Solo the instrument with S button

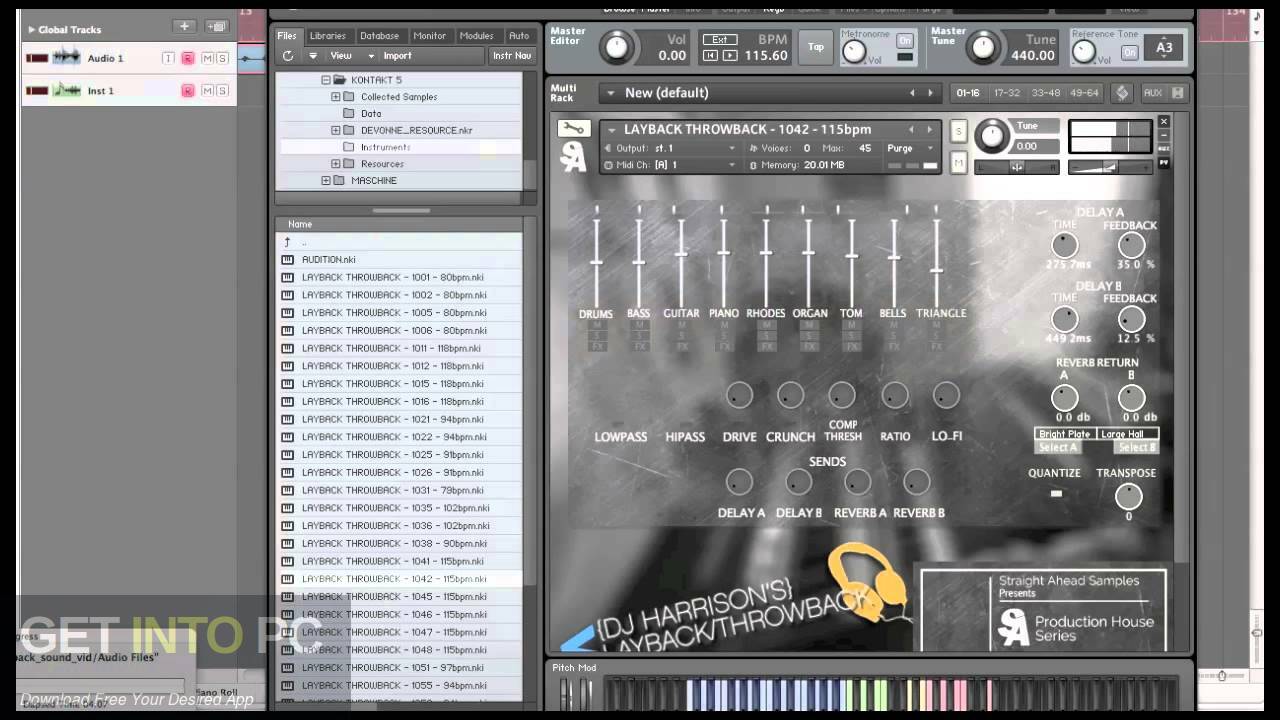pyautogui.click(x=958, y=131)
